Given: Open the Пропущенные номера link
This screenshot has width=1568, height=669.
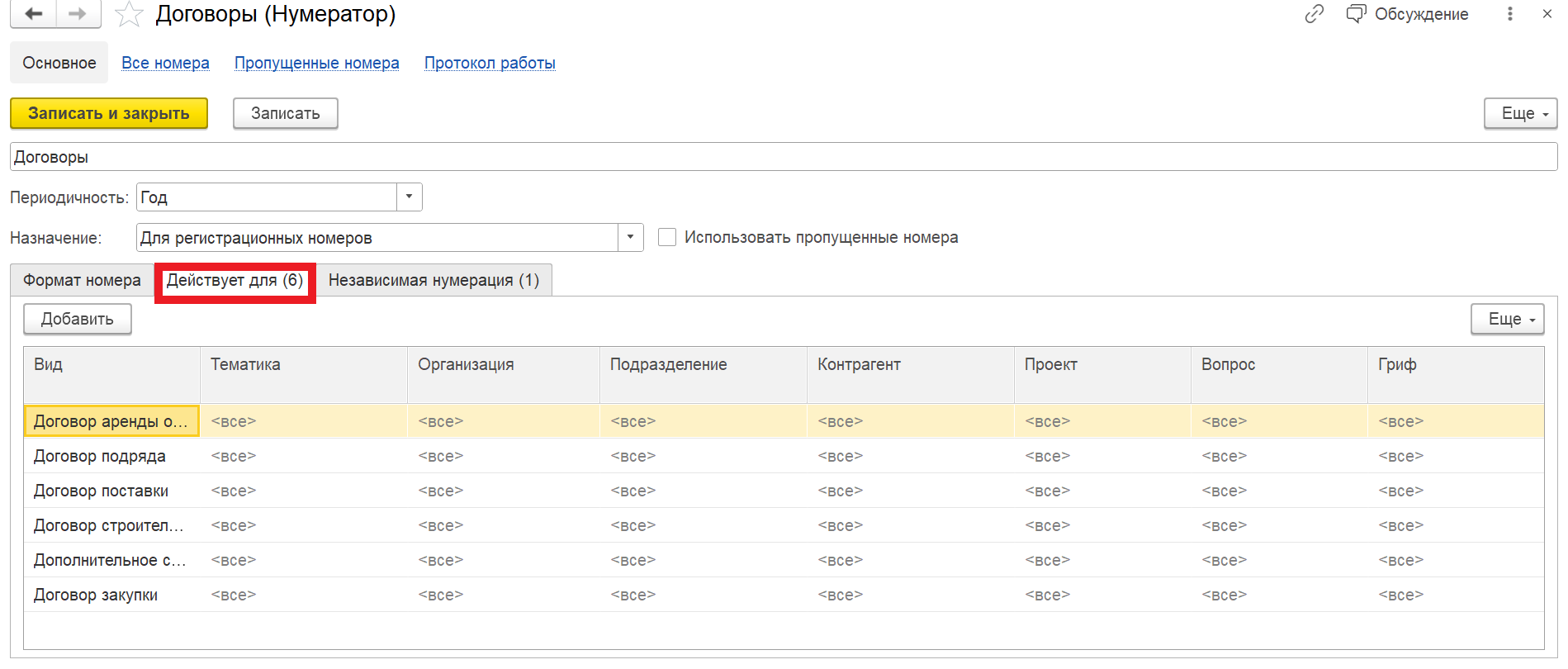Looking at the screenshot, I should (x=316, y=64).
